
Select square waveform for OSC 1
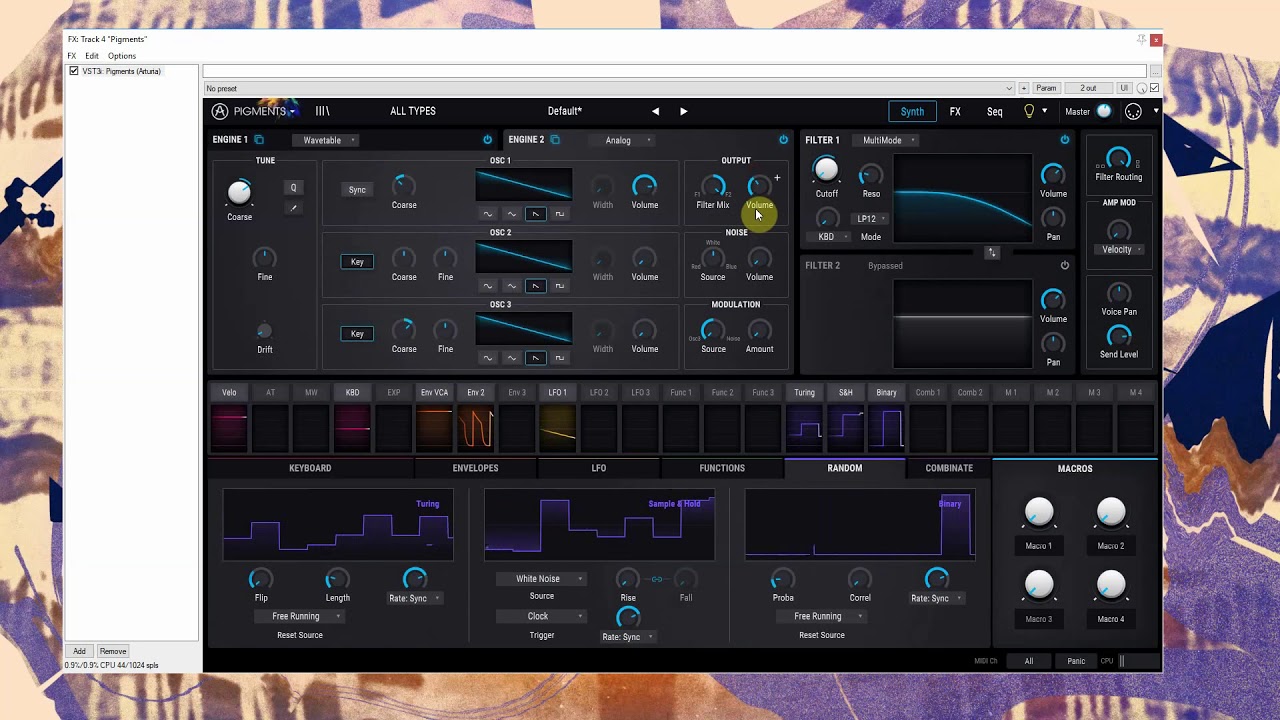[559, 213]
